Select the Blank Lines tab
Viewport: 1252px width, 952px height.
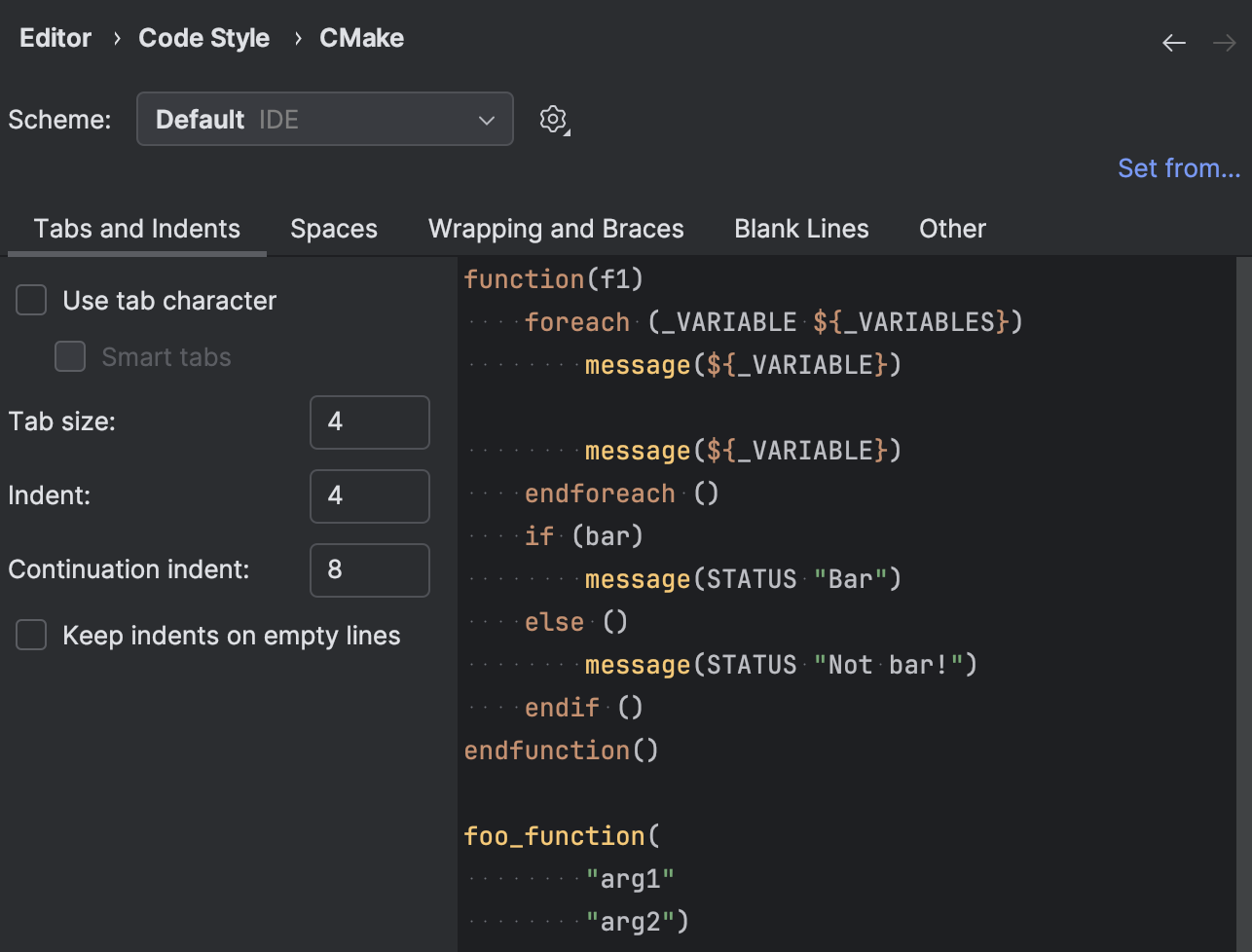(800, 228)
